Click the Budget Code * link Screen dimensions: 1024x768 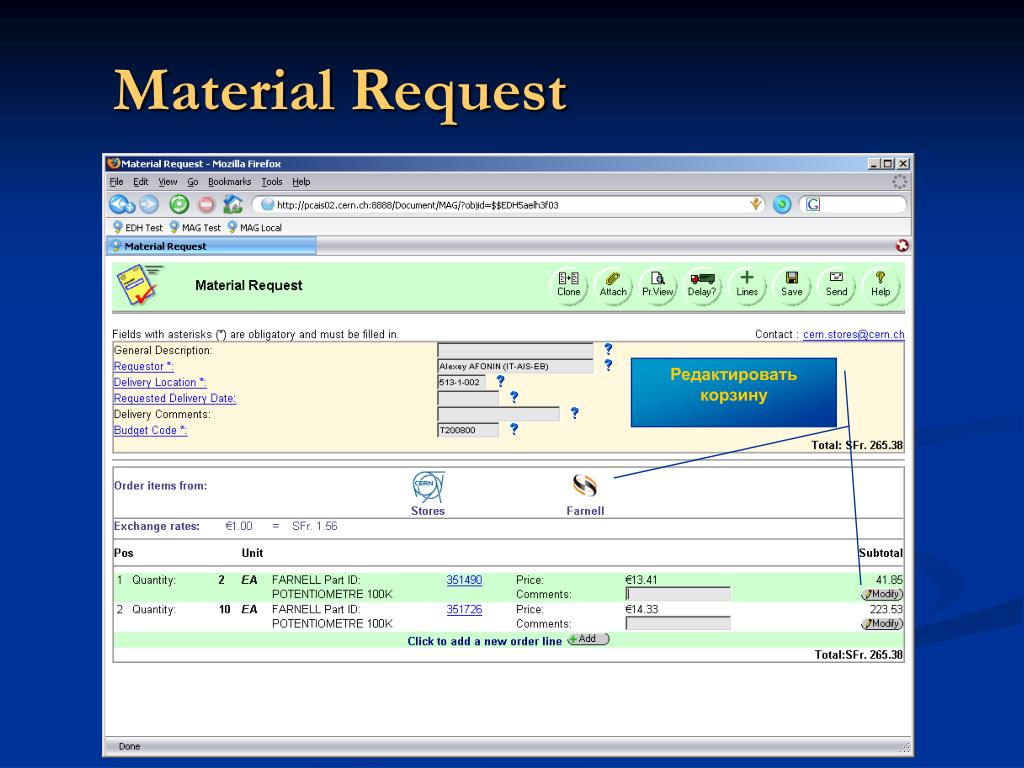coord(150,430)
